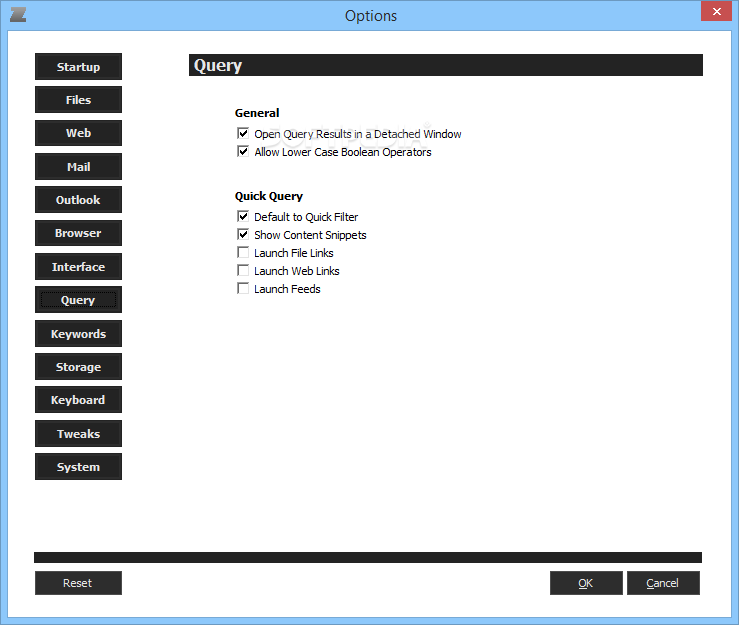Select the Query sidebar button
Screen dimensions: 739x625
[x=78, y=300]
